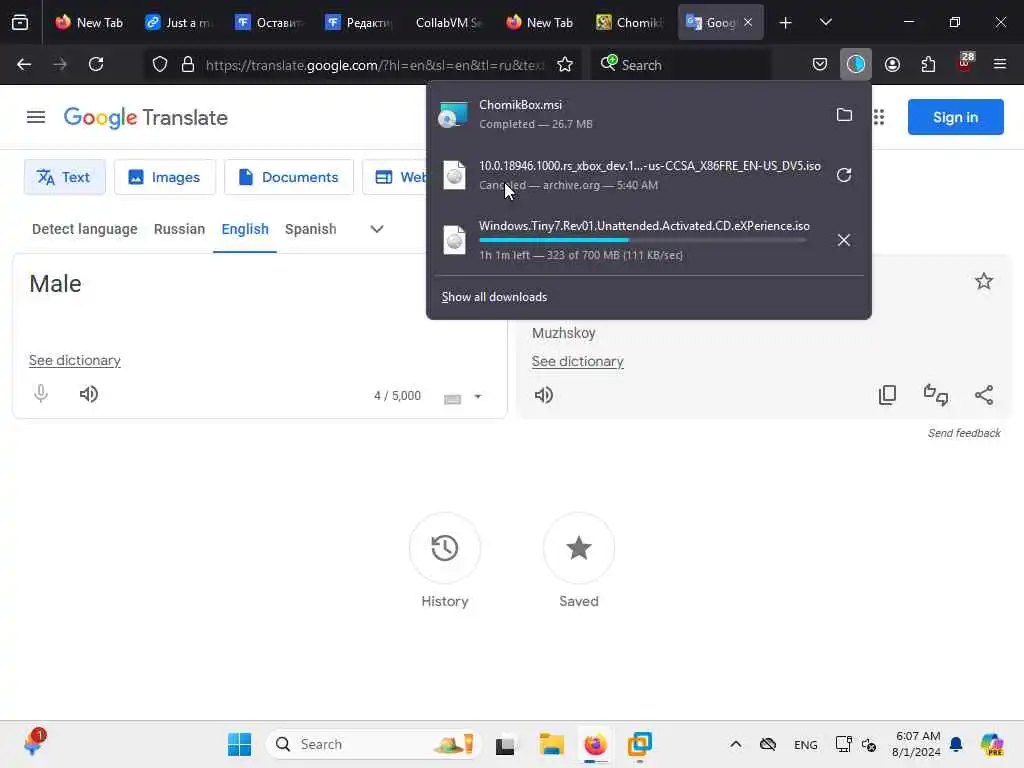The width and height of the screenshot is (1024, 768).
Task: Retry the canceled xbox_dev ISO download
Action: [x=844, y=175]
